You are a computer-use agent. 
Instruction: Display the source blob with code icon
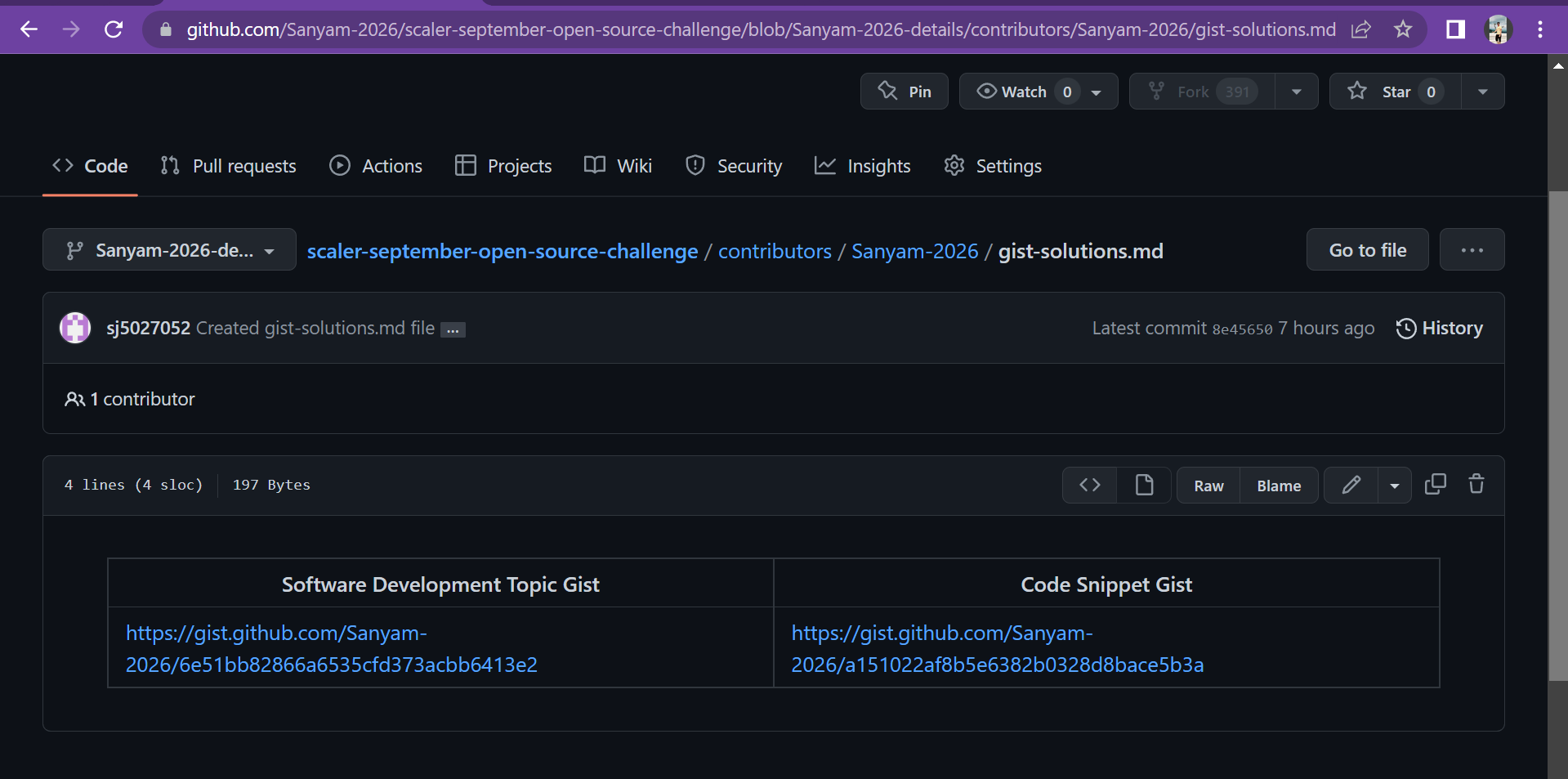1088,485
